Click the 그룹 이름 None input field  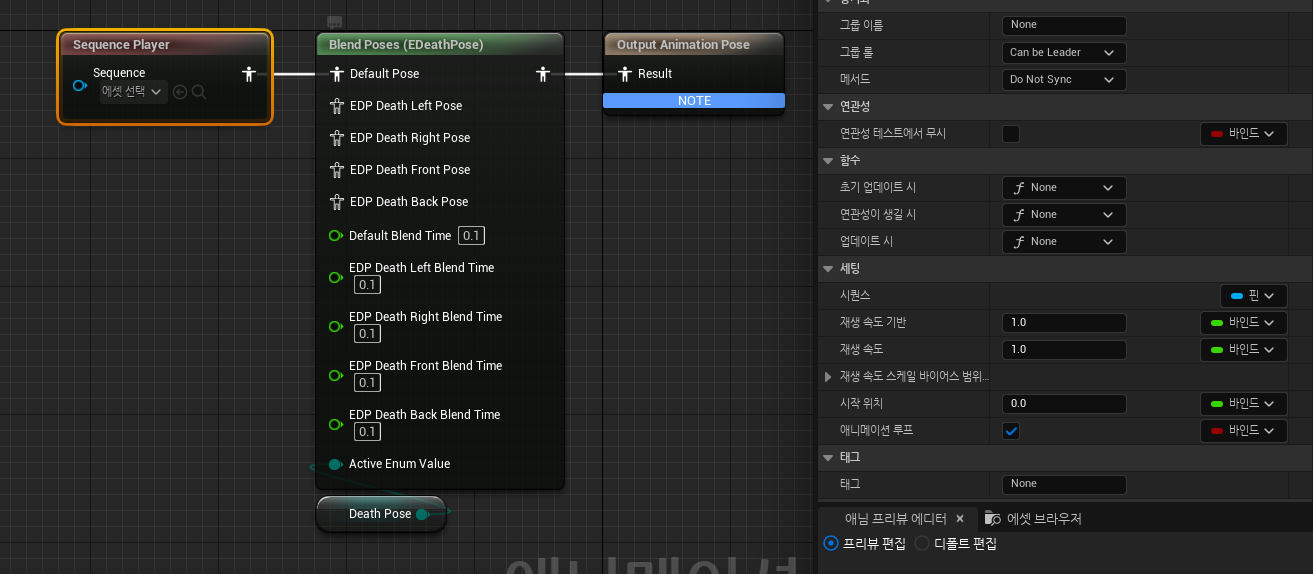coord(1064,25)
